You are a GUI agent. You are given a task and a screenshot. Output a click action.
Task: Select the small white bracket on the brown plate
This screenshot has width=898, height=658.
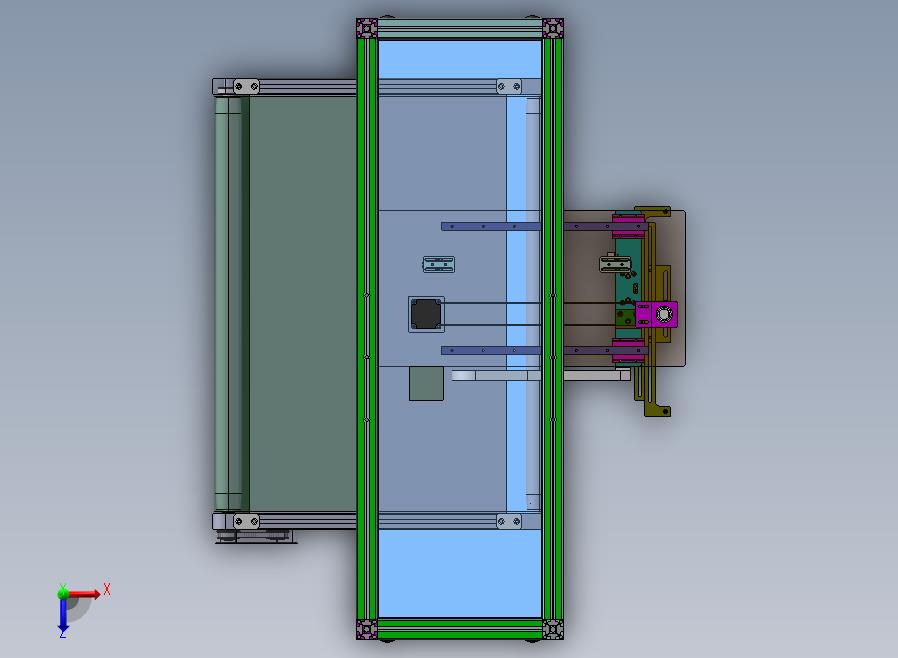click(x=615, y=264)
